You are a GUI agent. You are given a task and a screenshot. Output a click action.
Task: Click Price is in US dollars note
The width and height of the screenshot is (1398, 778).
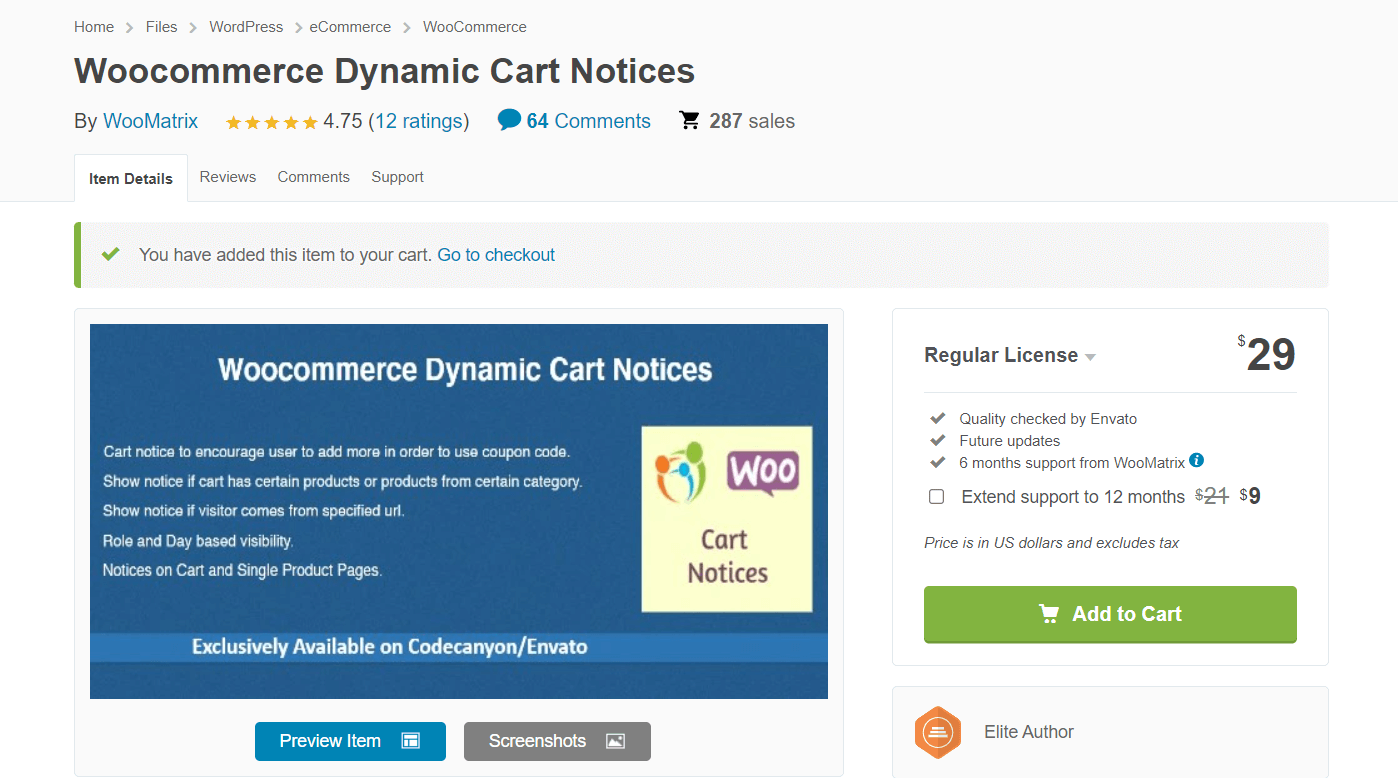point(1052,543)
